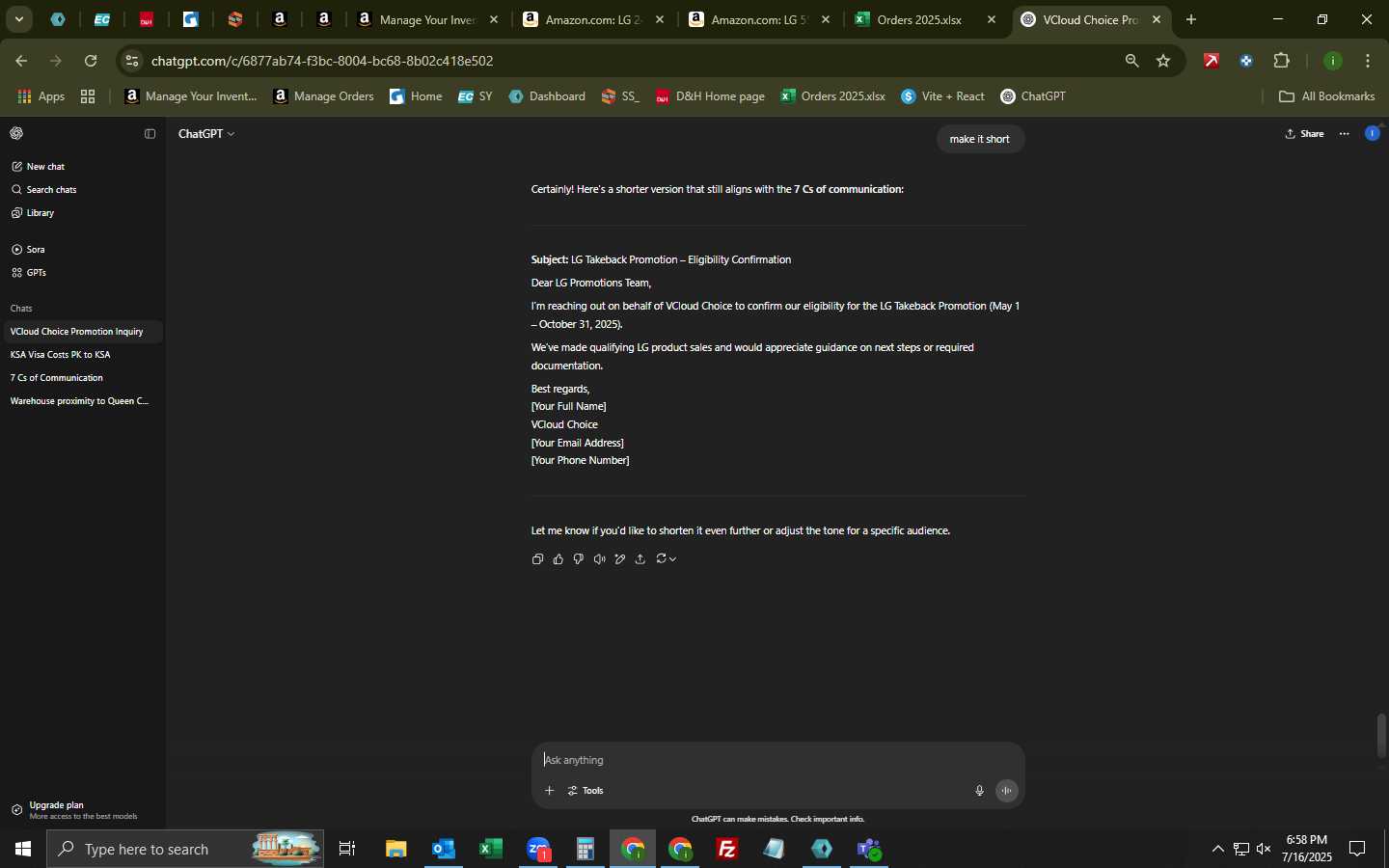
Task: Reload the current page
Action: pos(91,61)
